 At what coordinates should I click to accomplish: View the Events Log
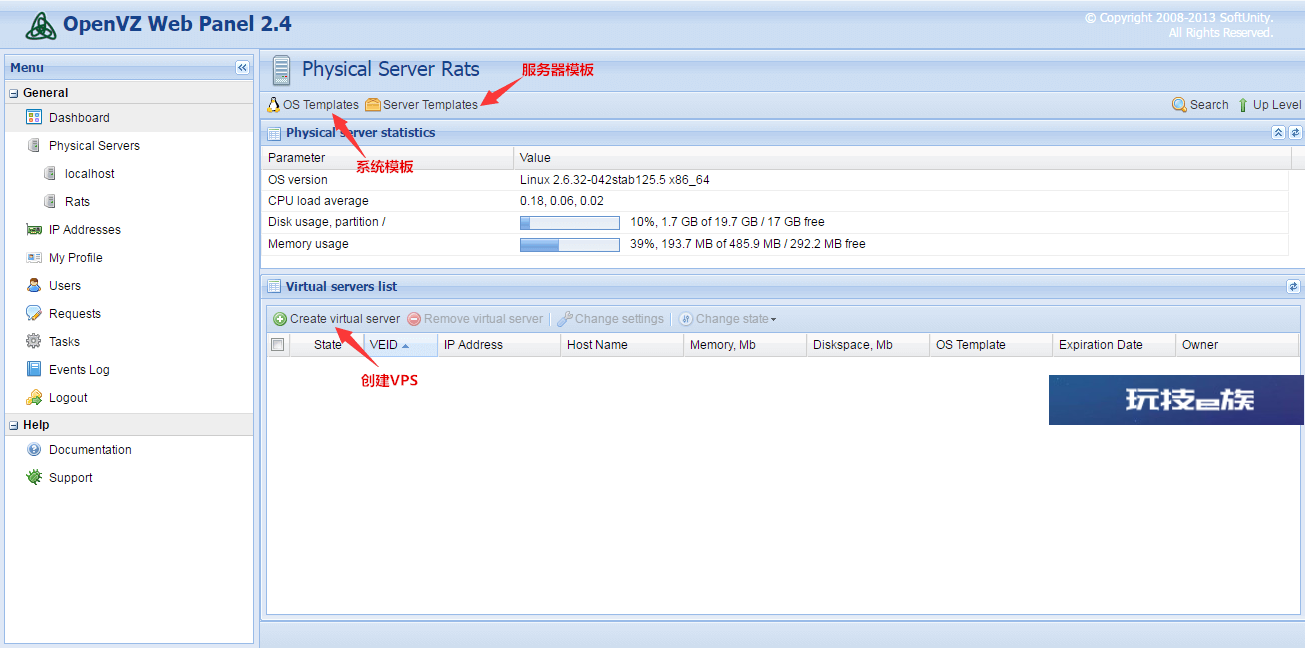[x=79, y=369]
